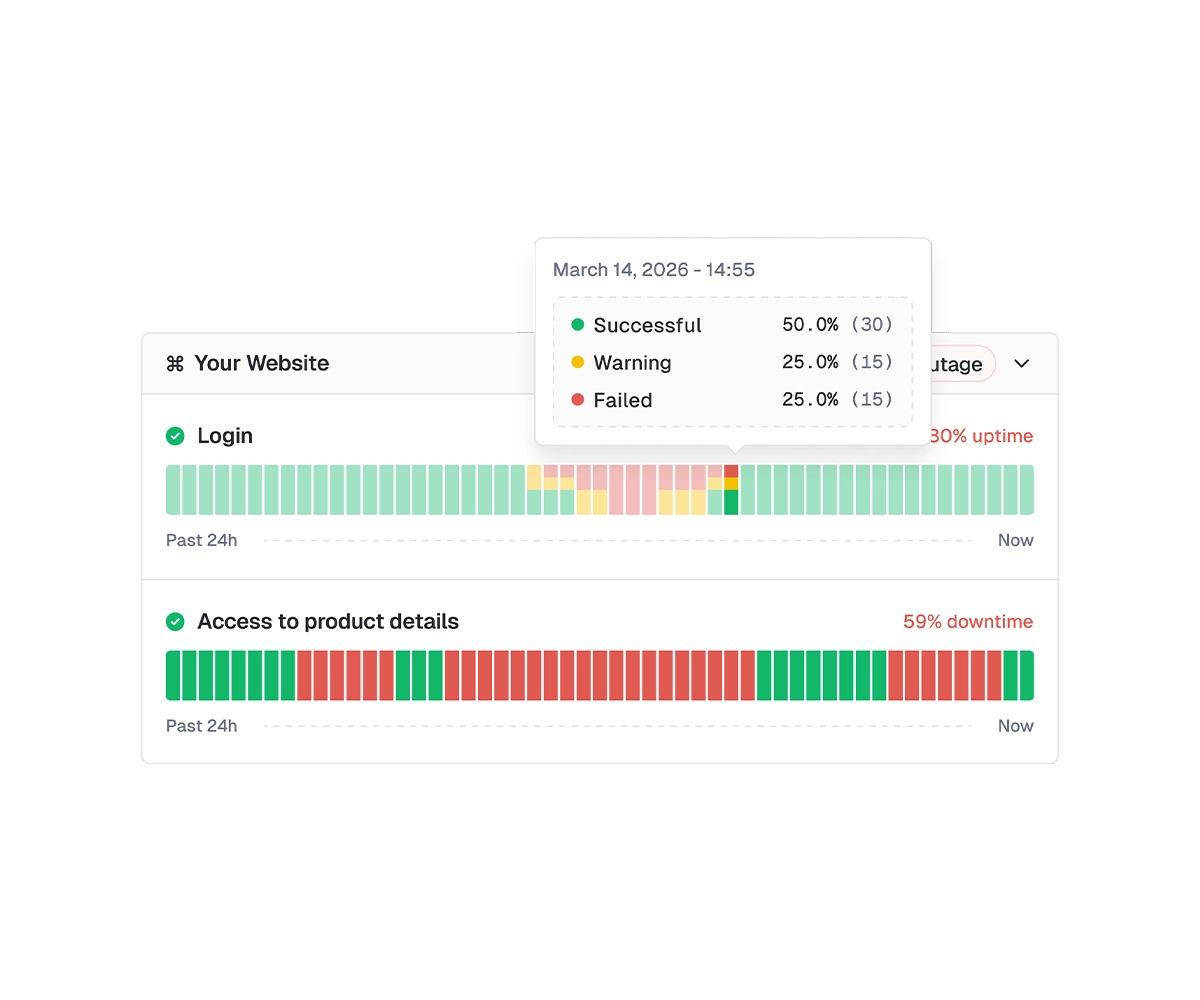Viewport: 1200px width, 1000px height.
Task: Click the last green product details bar
Action: click(1026, 676)
